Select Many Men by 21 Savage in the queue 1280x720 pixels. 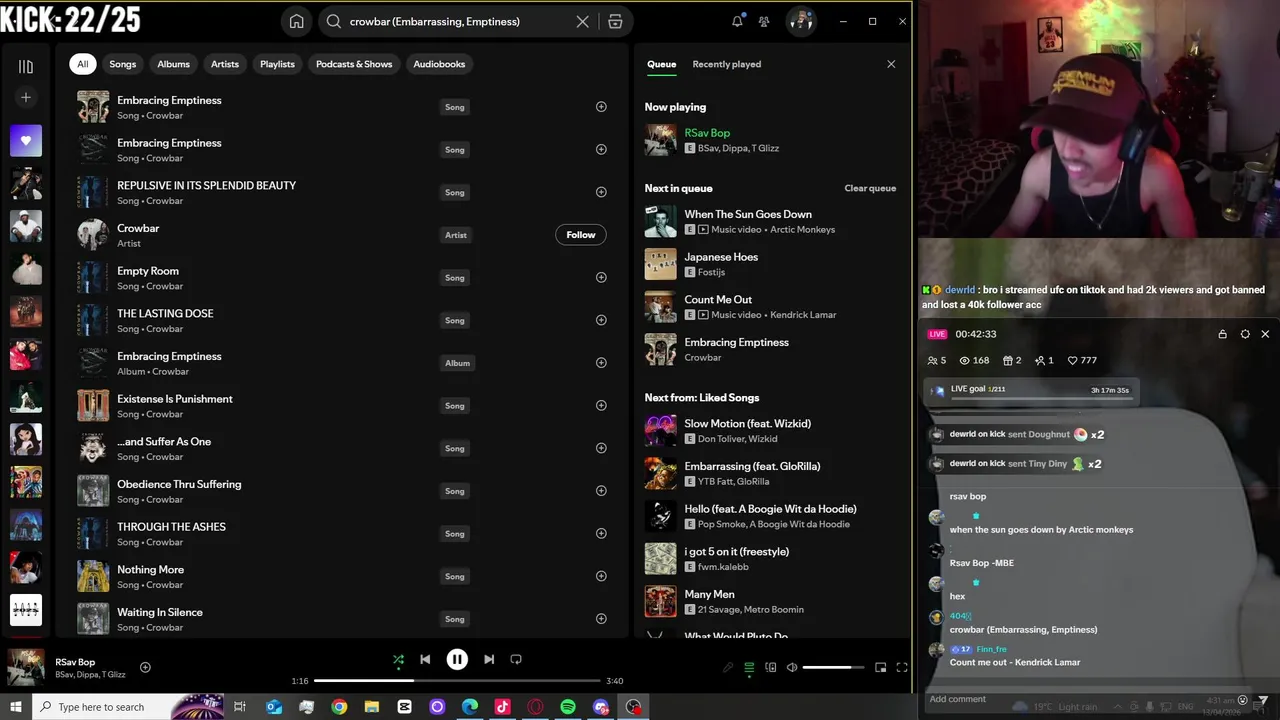[771, 601]
